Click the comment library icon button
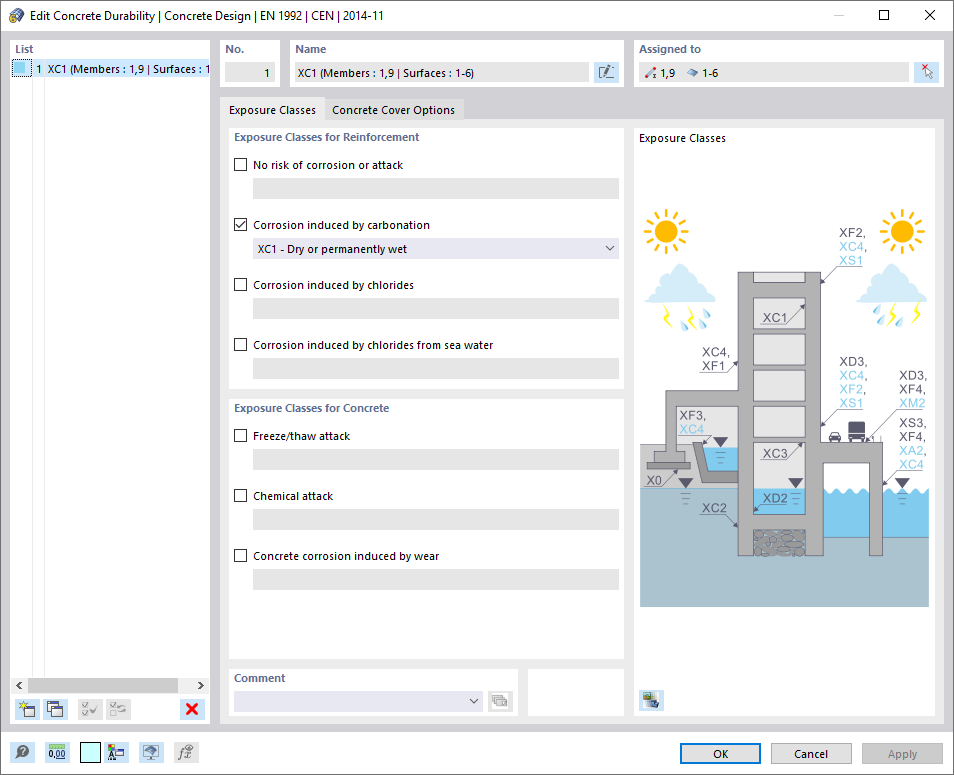 pyautogui.click(x=500, y=701)
